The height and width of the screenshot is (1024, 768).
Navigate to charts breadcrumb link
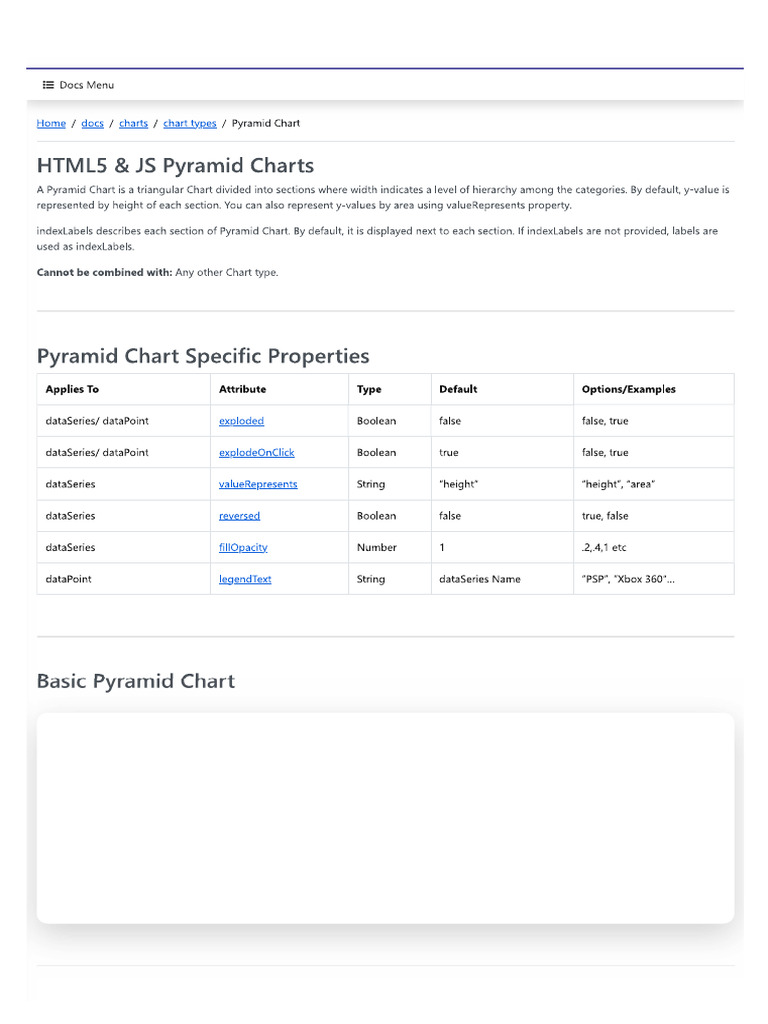133,123
